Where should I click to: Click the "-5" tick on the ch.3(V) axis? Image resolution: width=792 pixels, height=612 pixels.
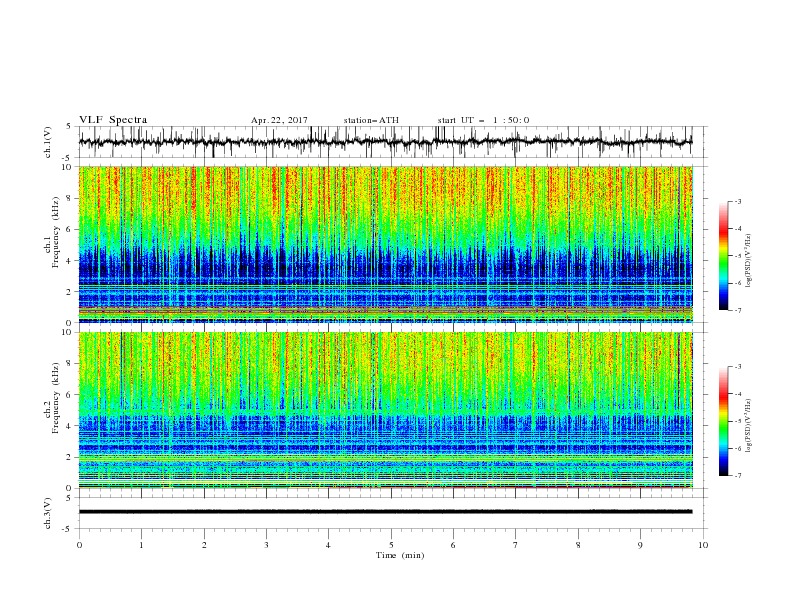tap(68, 529)
